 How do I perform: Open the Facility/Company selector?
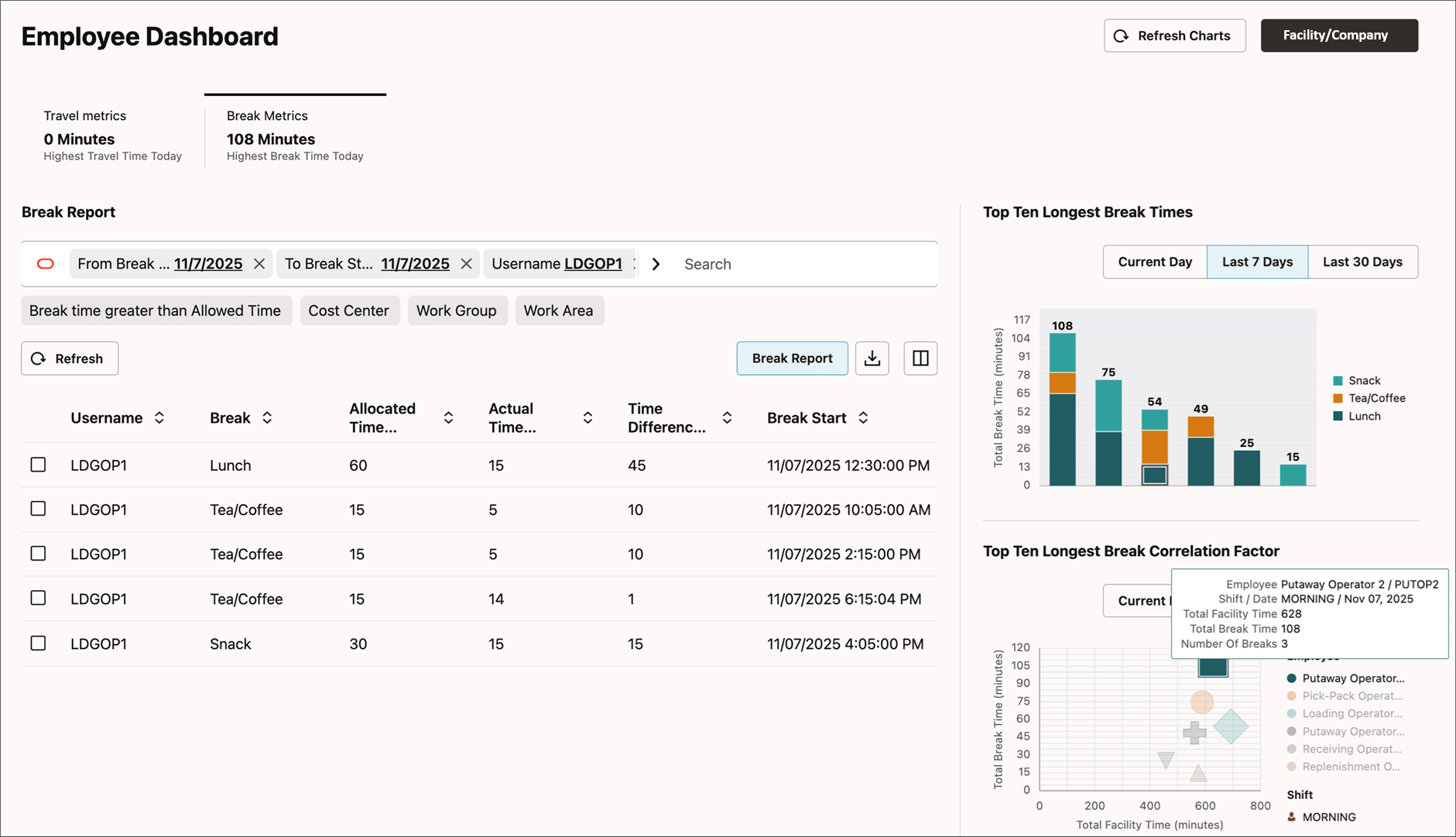pyautogui.click(x=1338, y=35)
